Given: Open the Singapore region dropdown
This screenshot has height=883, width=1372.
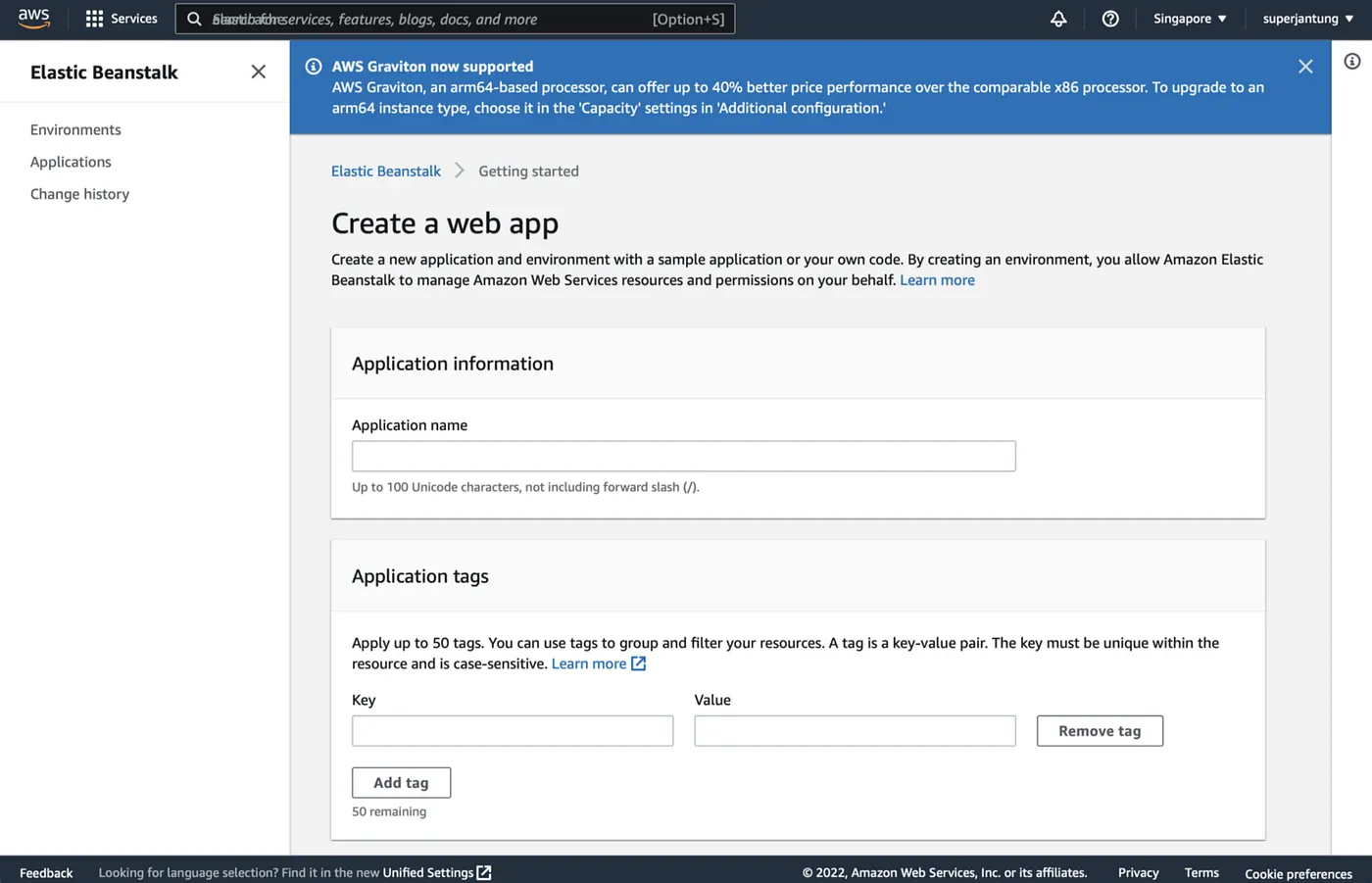Looking at the screenshot, I should click(1190, 19).
